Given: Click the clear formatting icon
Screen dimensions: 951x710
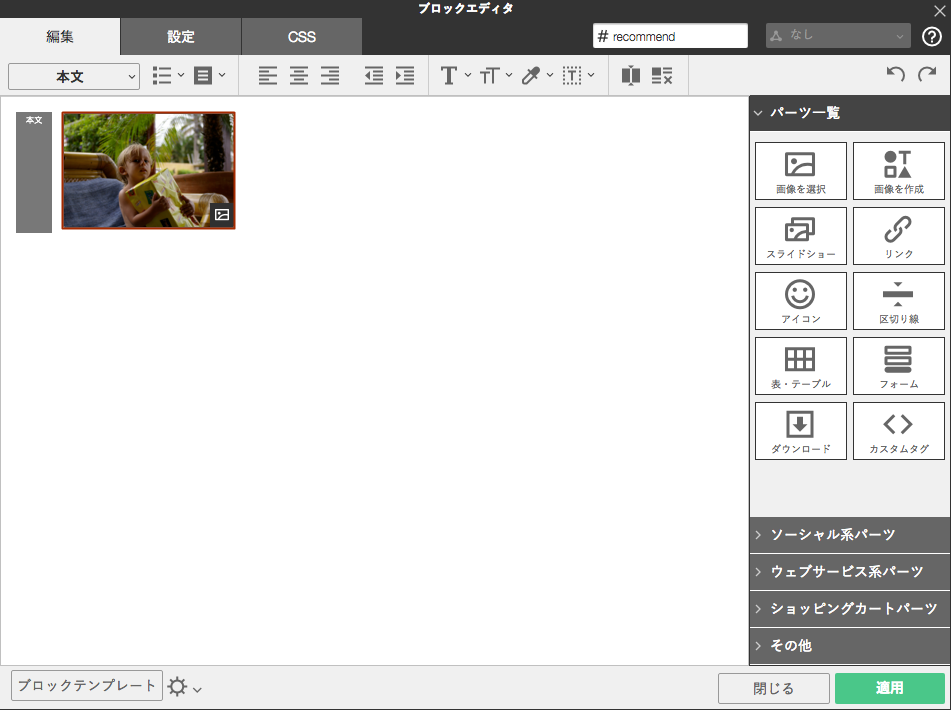Looking at the screenshot, I should point(662,76).
